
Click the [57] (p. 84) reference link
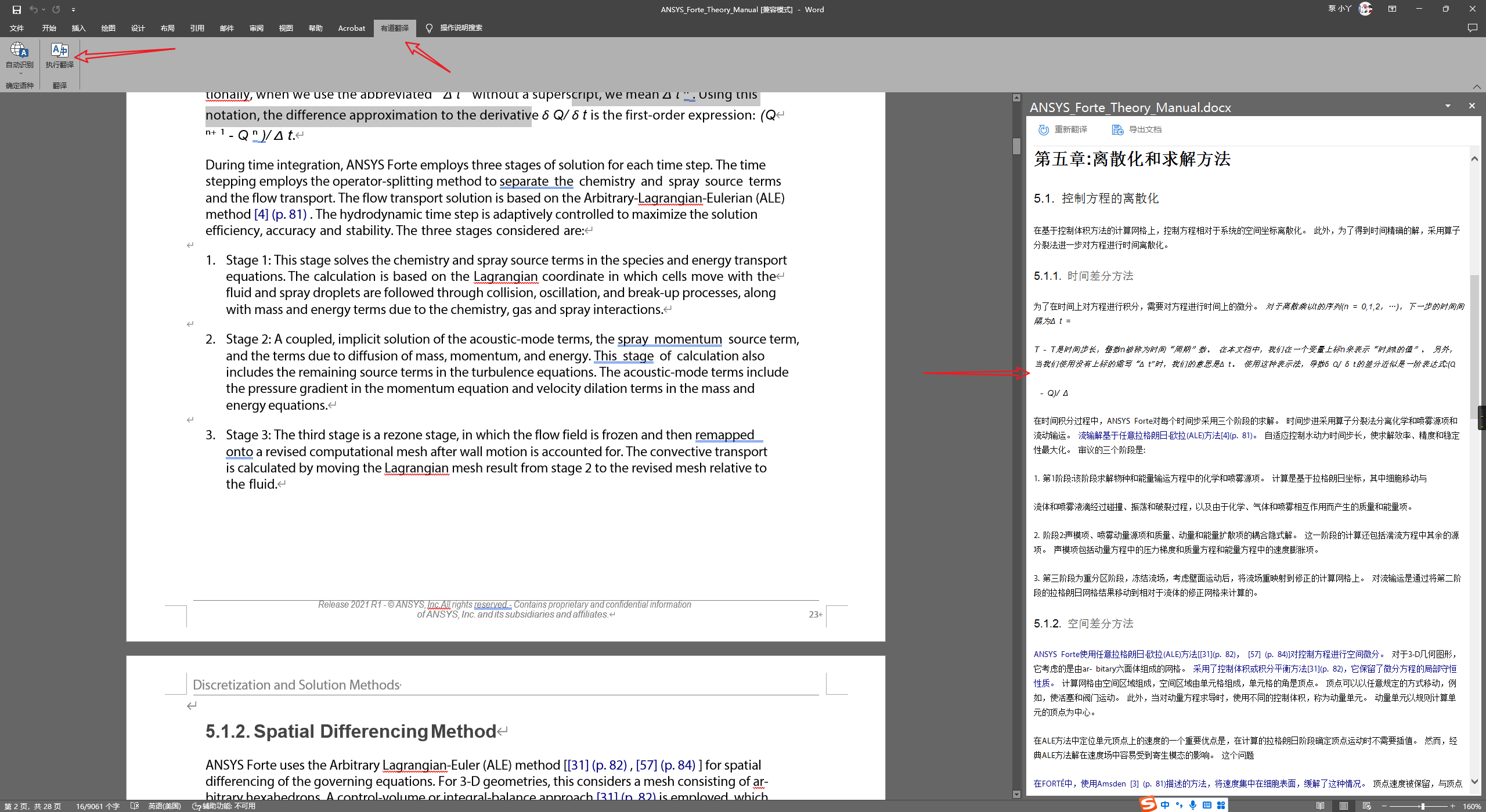[665, 765]
